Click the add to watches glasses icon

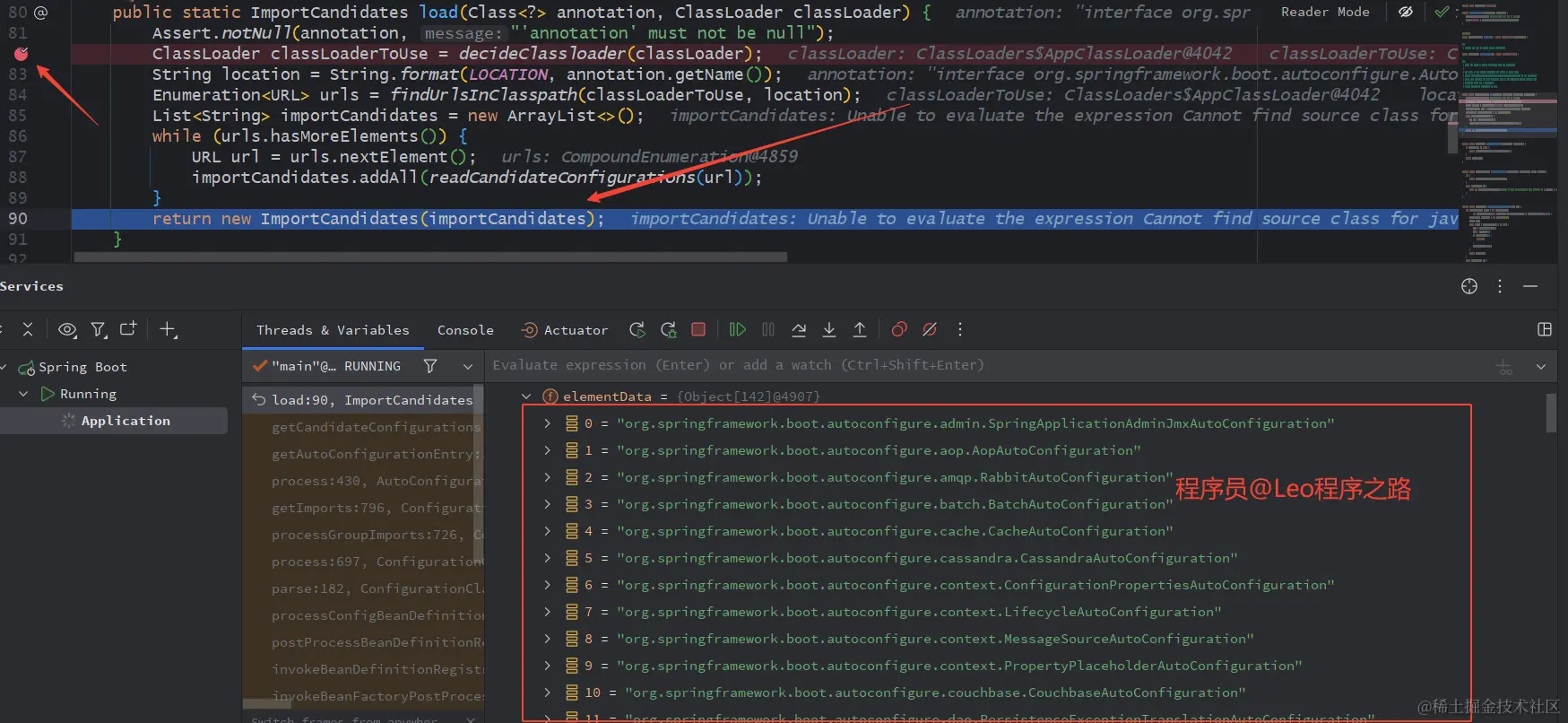pyautogui.click(x=1504, y=366)
